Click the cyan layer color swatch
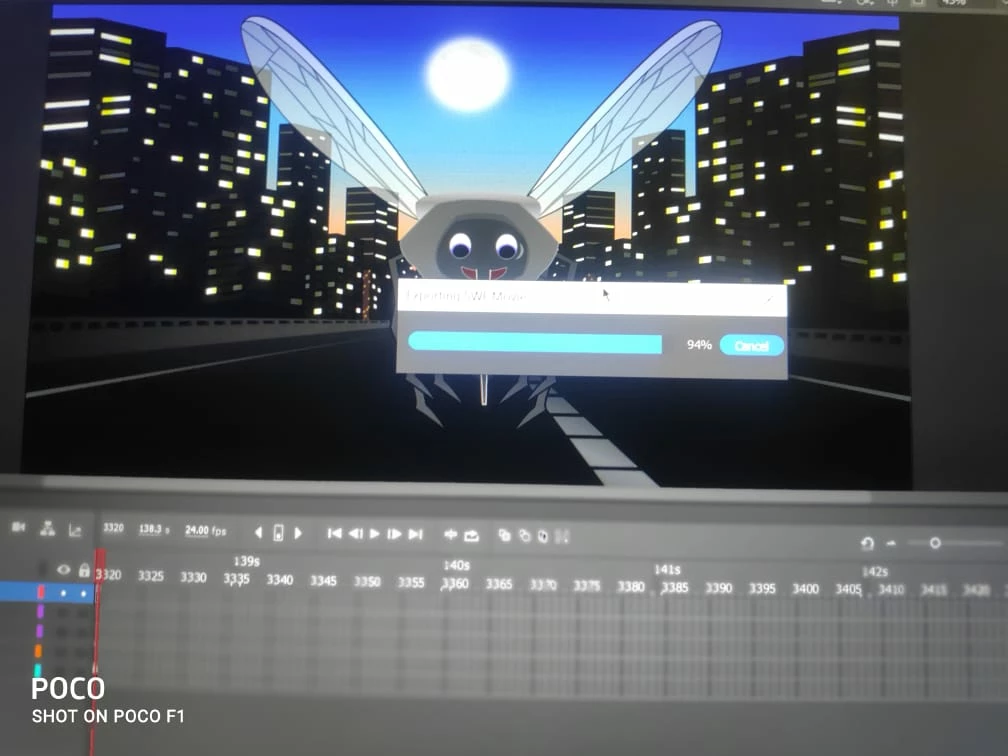 (x=37, y=670)
